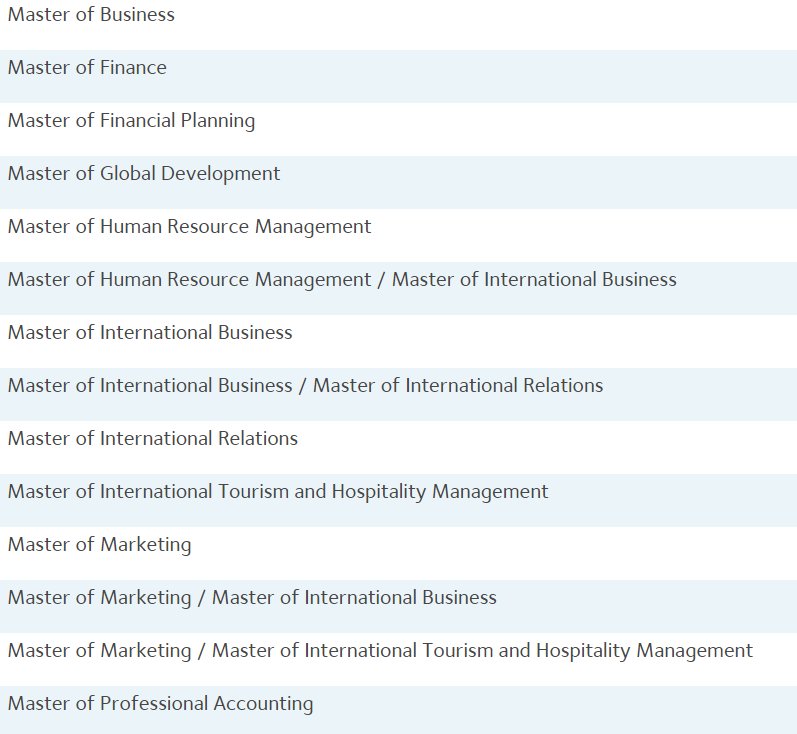Click 'Master of Marketing' in Marketing / International Business row
This screenshot has height=734, width=797.
(x=99, y=598)
